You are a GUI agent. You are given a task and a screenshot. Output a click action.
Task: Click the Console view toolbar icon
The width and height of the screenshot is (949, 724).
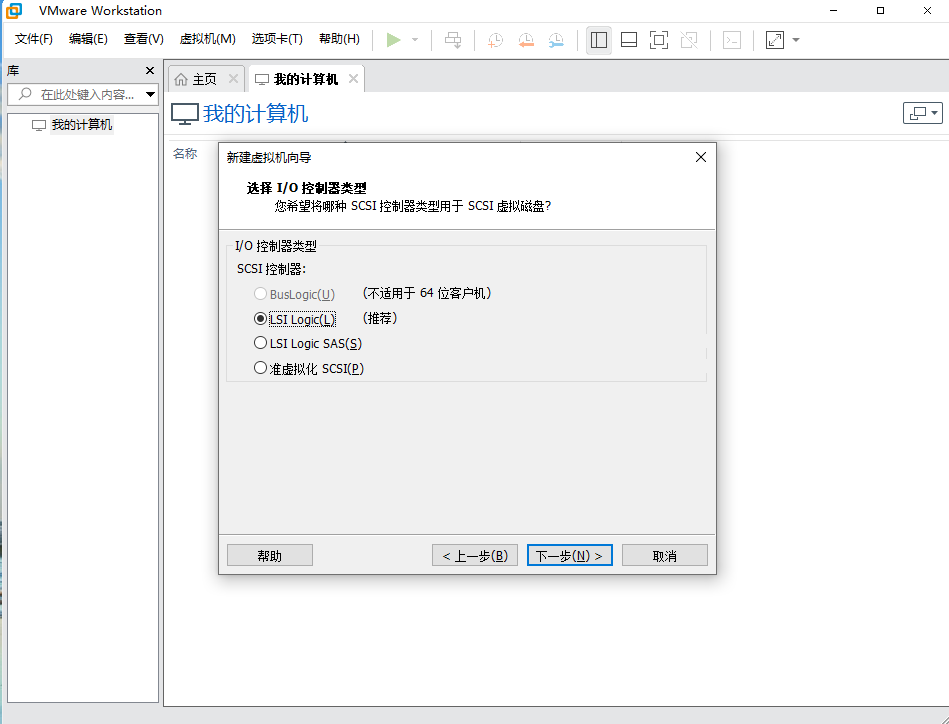[x=732, y=40]
